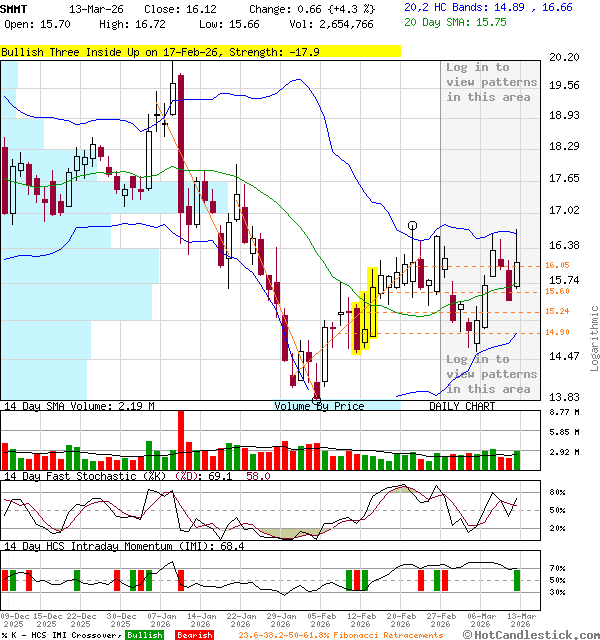Viewport: 600px width, 640px height.
Task: Select the Bullish Three Inside Up banner
Action: [200, 52]
